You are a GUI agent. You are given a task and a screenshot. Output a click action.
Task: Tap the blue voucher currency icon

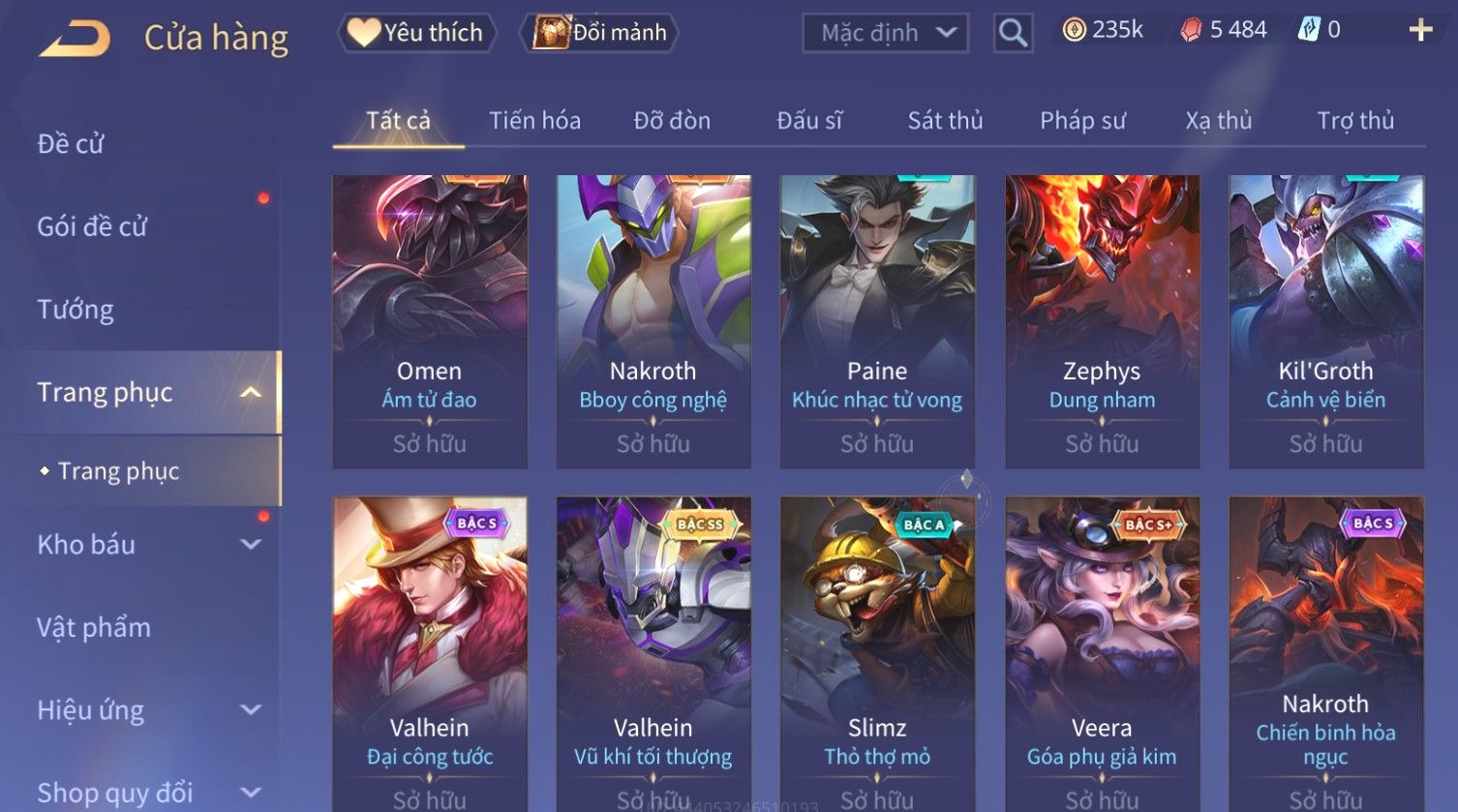point(1309,30)
